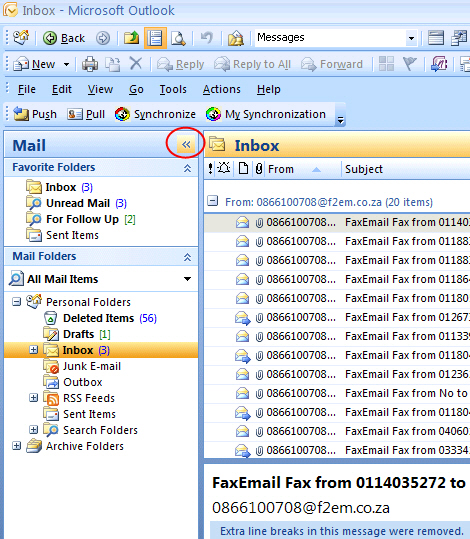The image size is (470, 539).
Task: Expand the RSS Feeds folder
Action: 33,398
